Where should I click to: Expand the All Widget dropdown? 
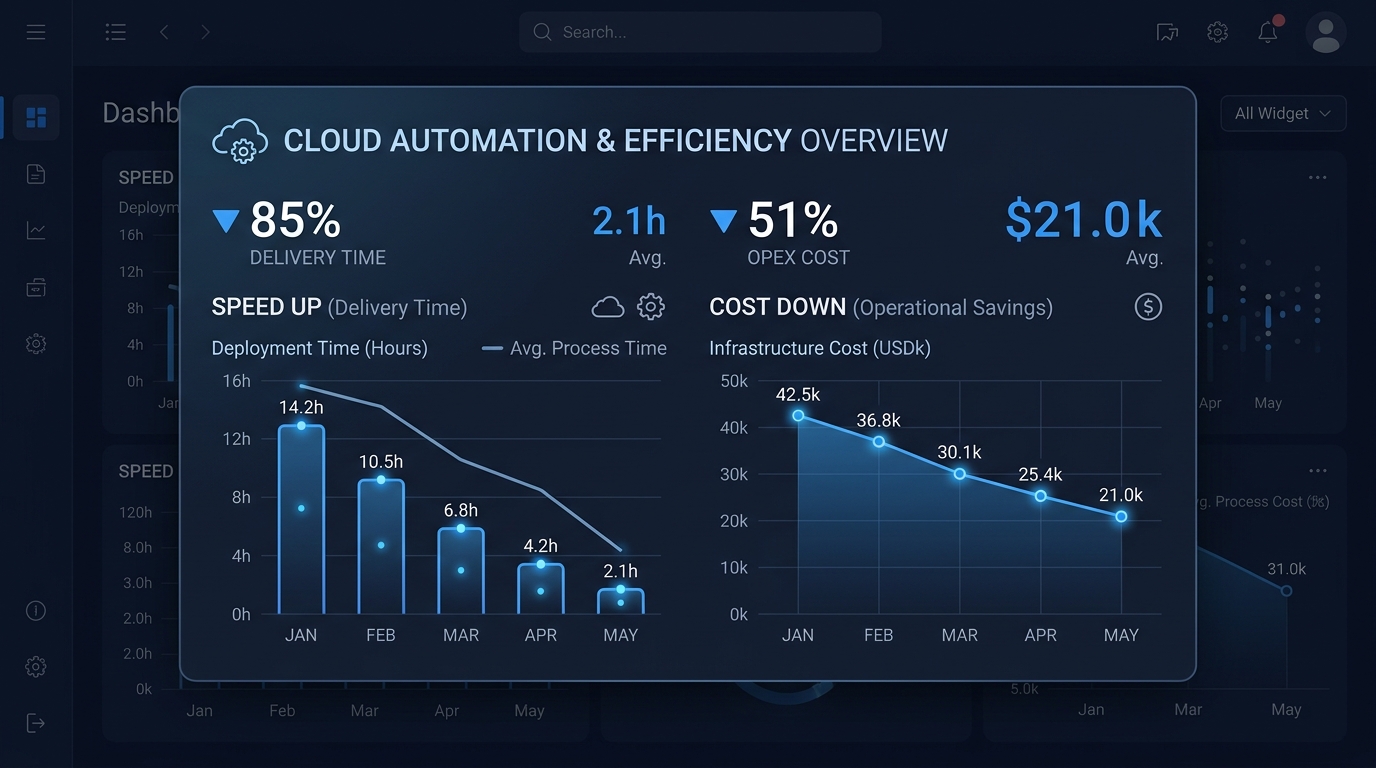pyautogui.click(x=1283, y=114)
